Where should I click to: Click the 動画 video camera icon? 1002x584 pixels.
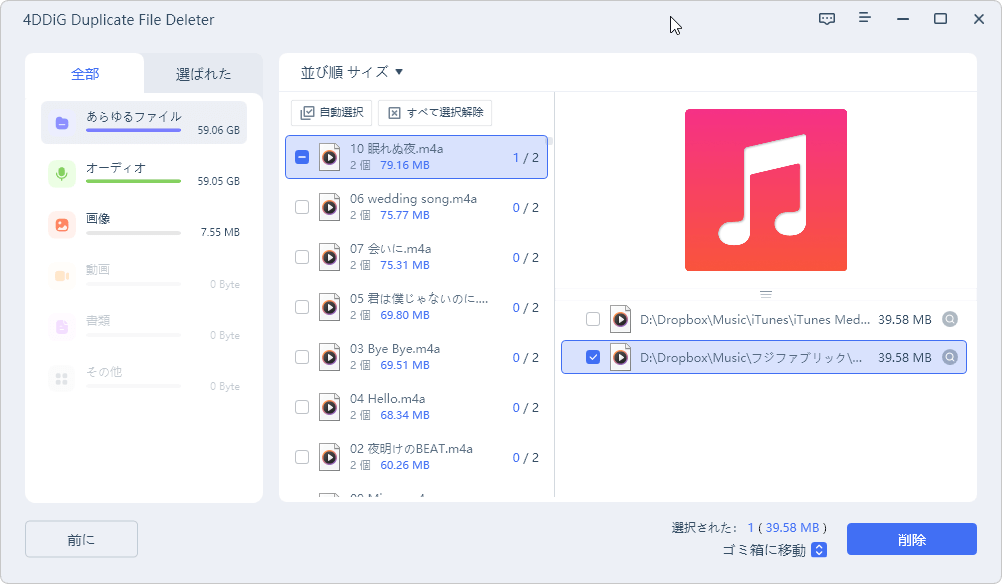(62, 276)
